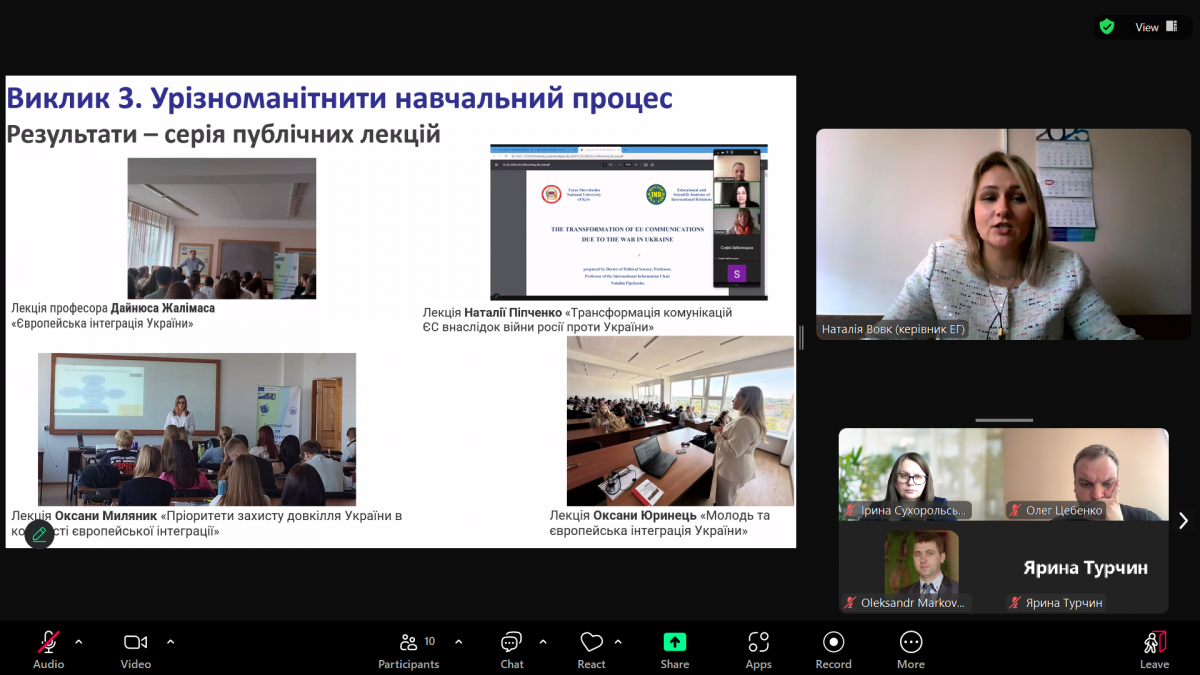This screenshot has width=1200, height=675.
Task: Click the green annotation pencil icon
Action: [39, 534]
